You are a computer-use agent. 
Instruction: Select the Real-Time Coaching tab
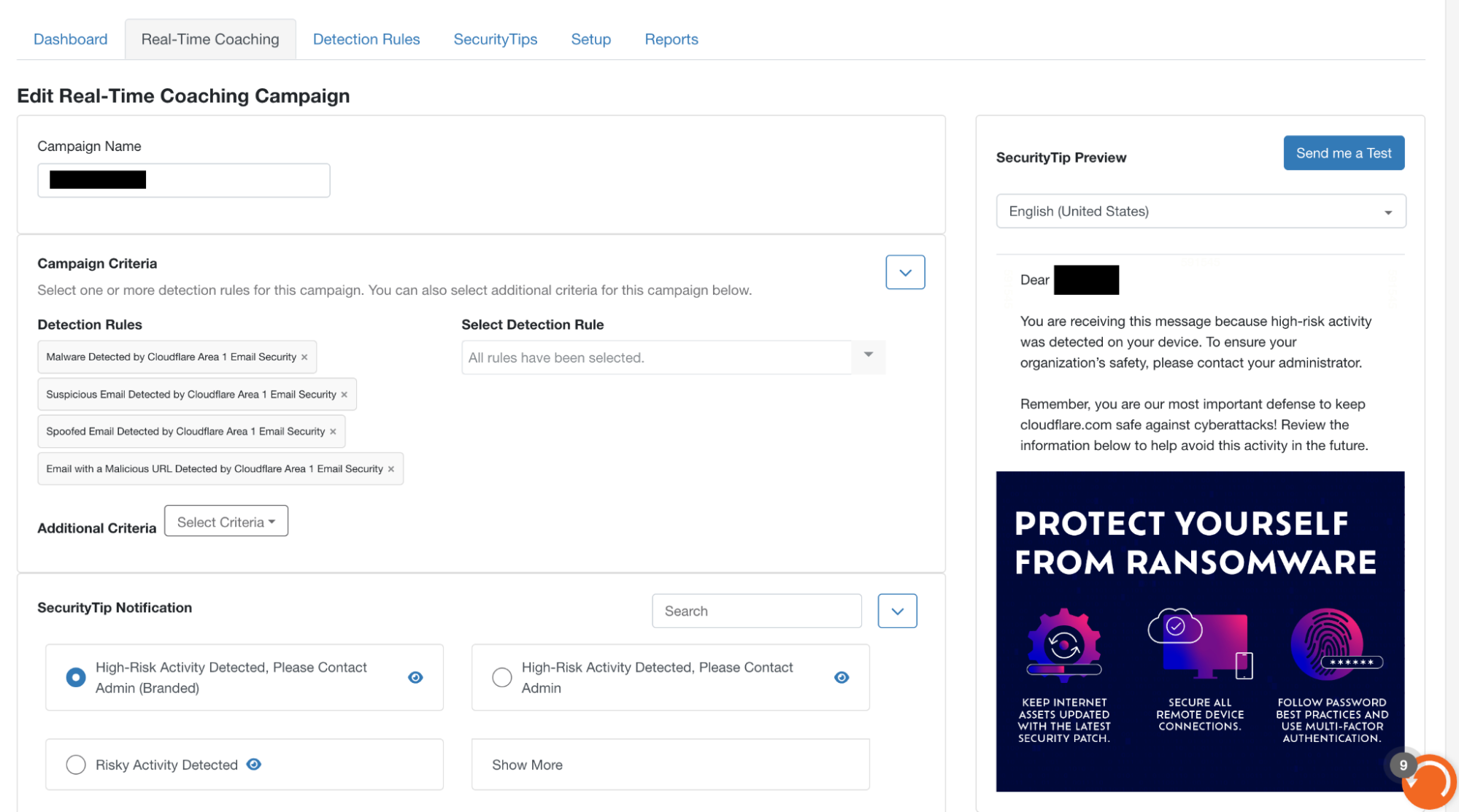pyautogui.click(x=210, y=39)
